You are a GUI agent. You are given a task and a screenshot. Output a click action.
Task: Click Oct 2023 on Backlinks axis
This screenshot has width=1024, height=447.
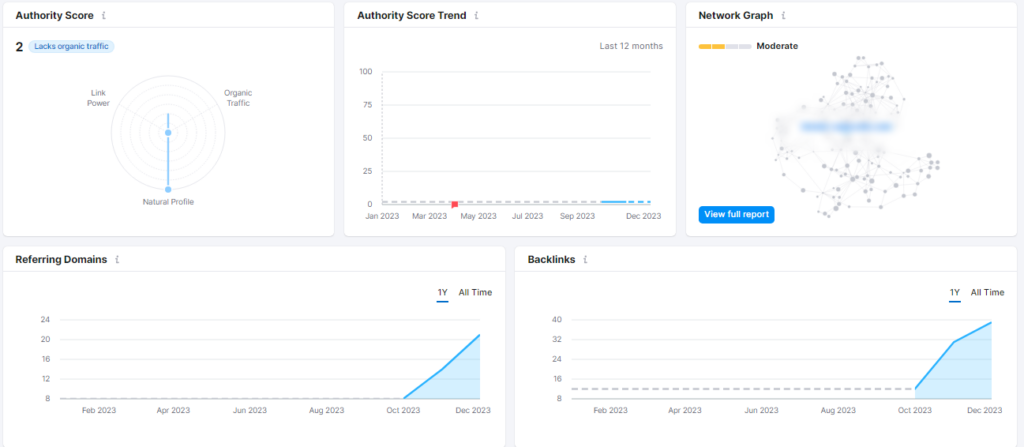point(915,410)
